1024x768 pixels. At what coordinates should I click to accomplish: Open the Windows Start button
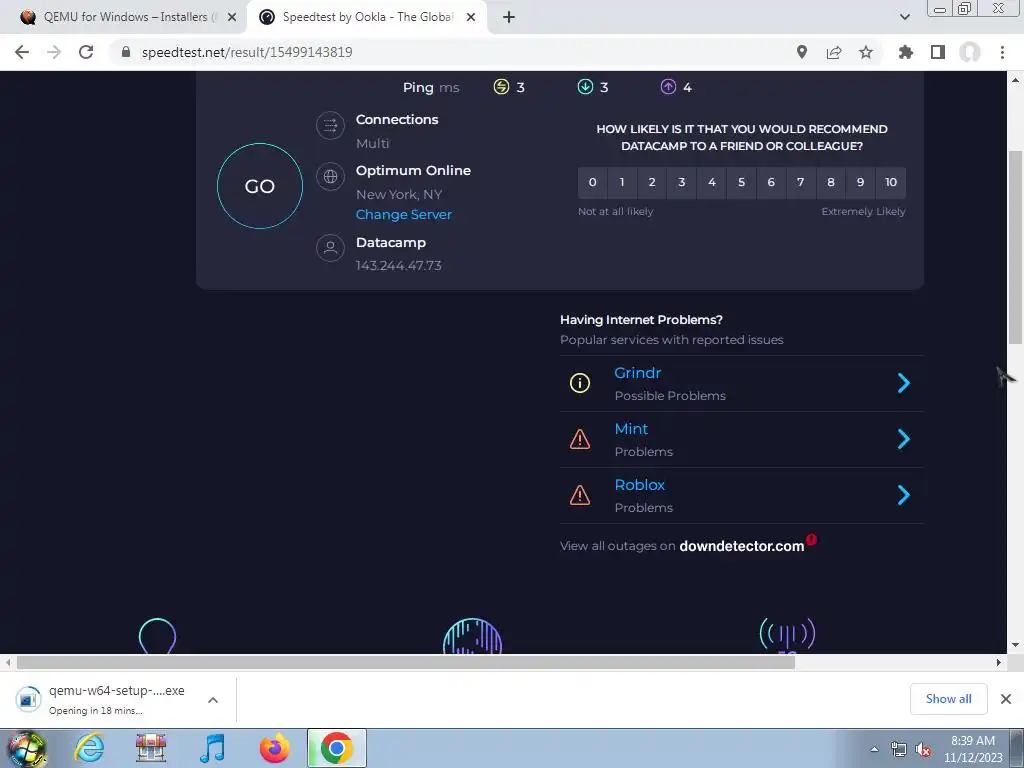click(26, 749)
